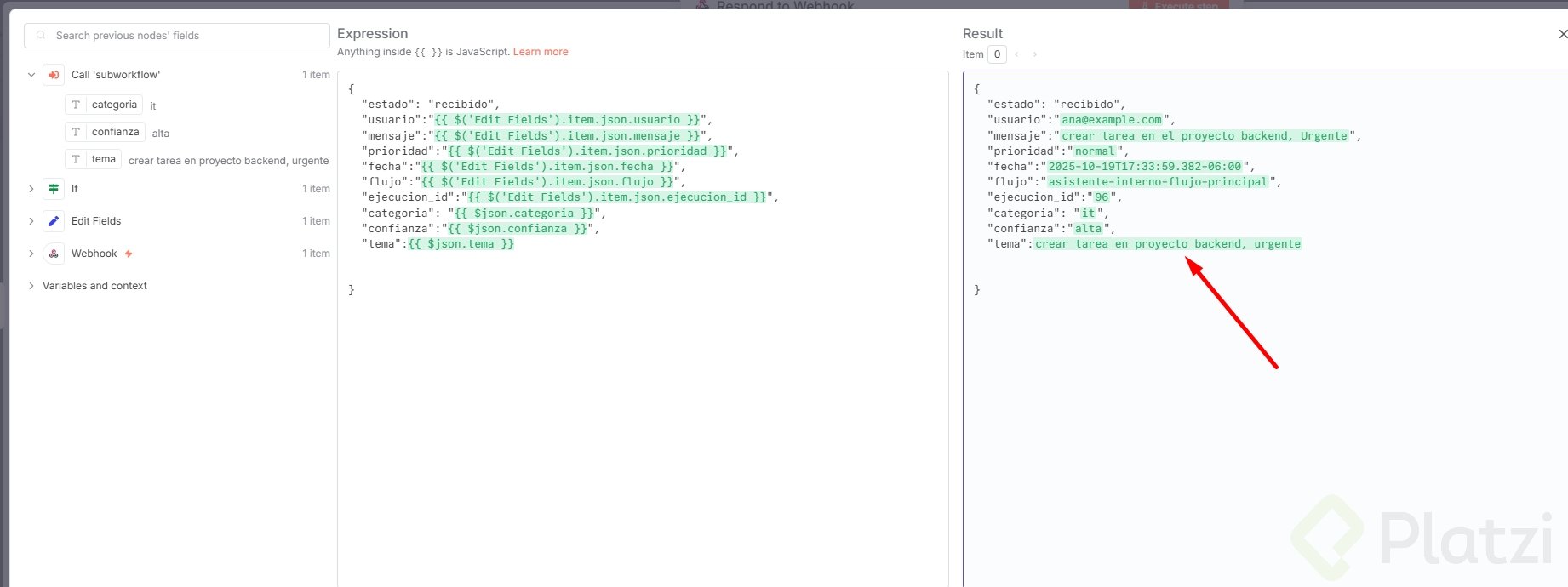Click the If node label
The image size is (1568, 587).
75,189
